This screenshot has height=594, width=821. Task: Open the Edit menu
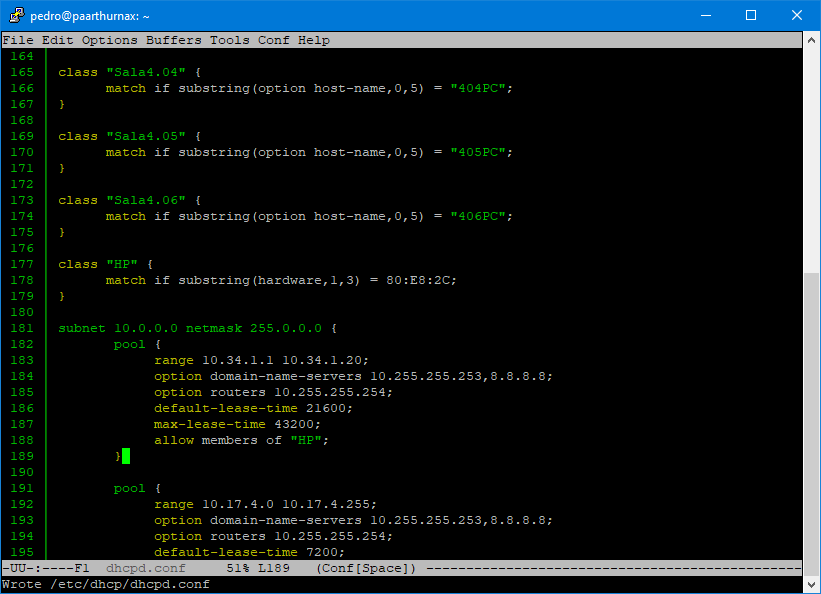click(x=56, y=39)
